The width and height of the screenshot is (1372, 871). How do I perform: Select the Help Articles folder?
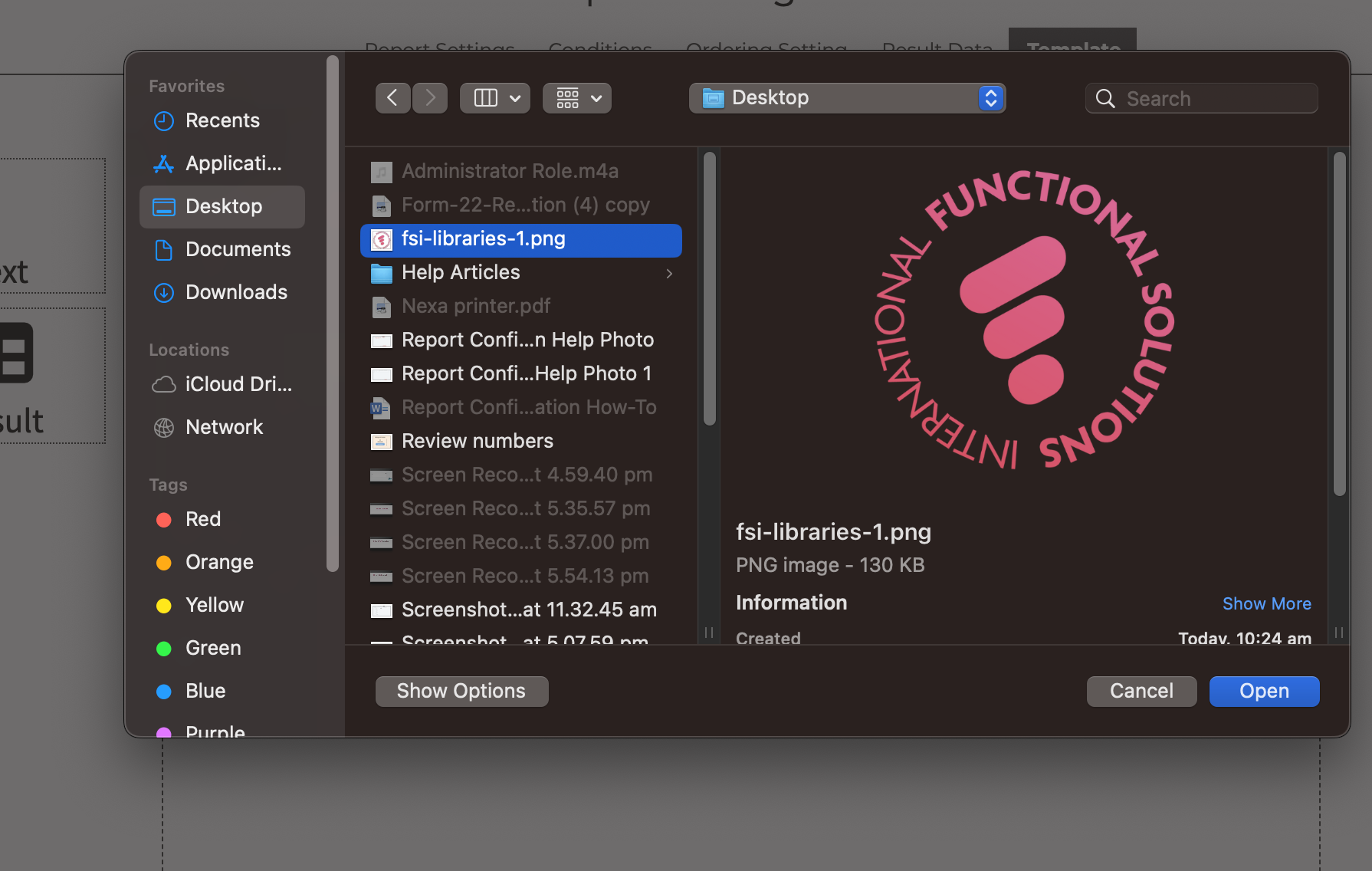pyautogui.click(x=521, y=273)
